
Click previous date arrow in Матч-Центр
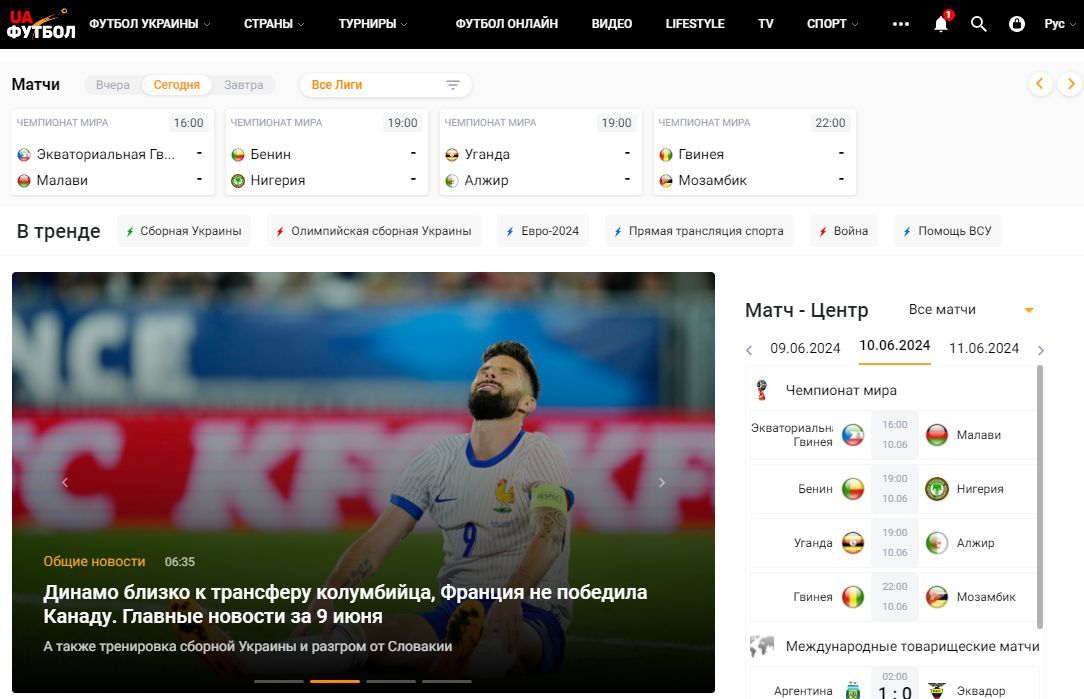[x=749, y=351]
